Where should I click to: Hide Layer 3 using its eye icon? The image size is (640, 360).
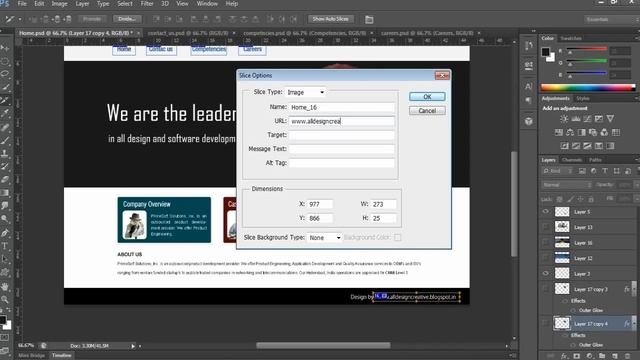pyautogui.click(x=545, y=273)
